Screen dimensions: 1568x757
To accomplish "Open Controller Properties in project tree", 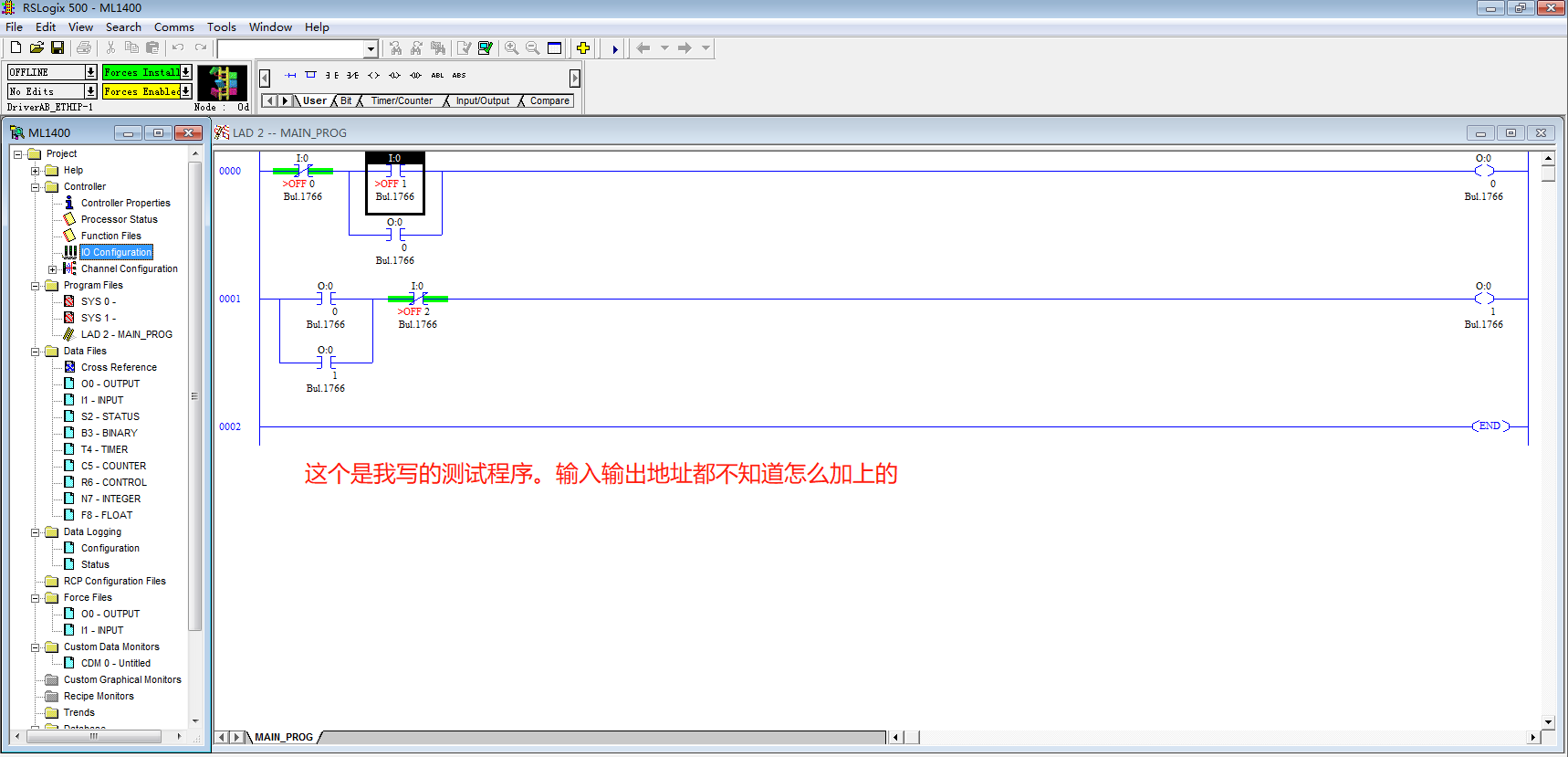I will tap(125, 203).
